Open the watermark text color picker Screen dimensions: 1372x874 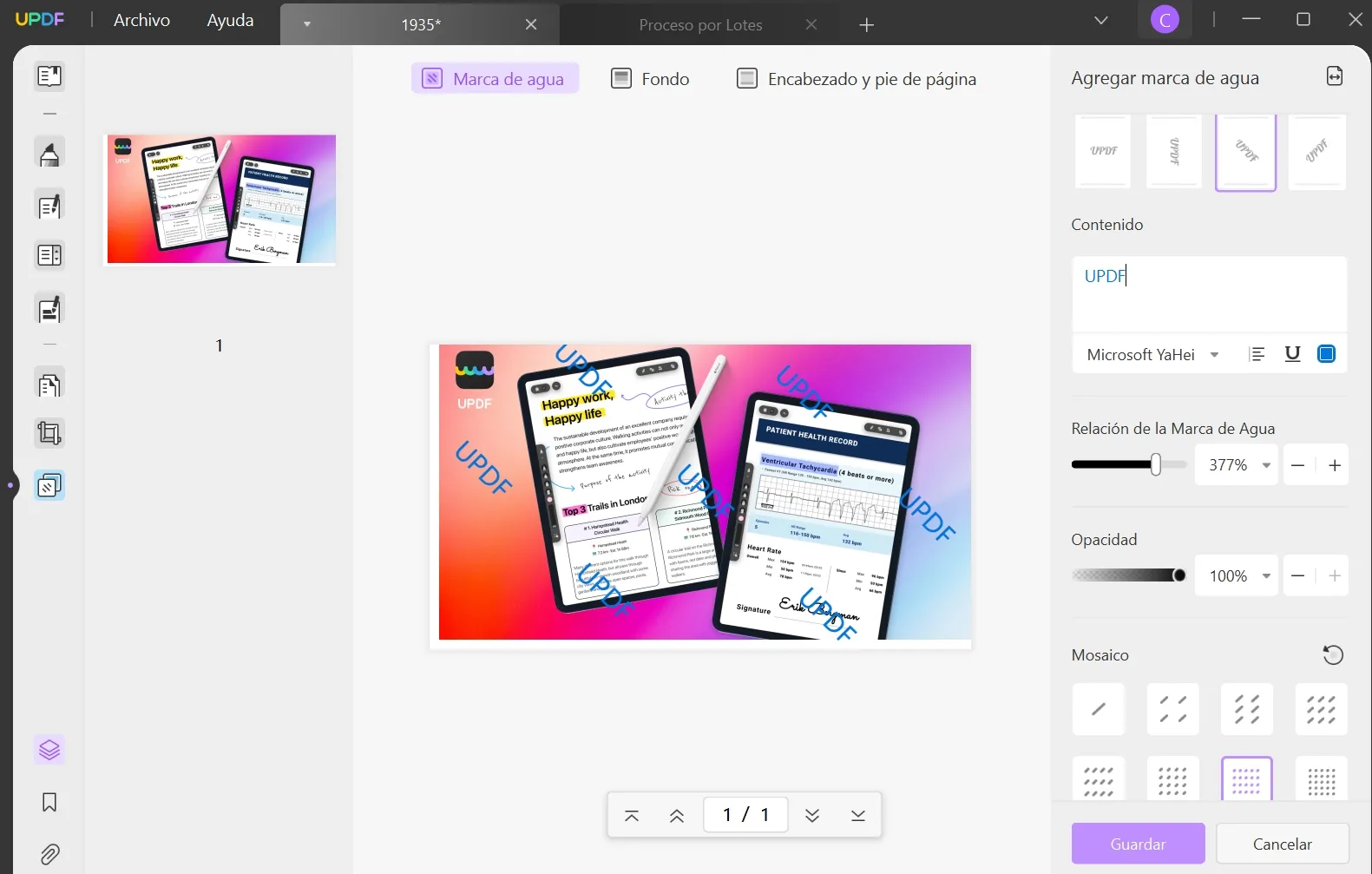[x=1326, y=354]
